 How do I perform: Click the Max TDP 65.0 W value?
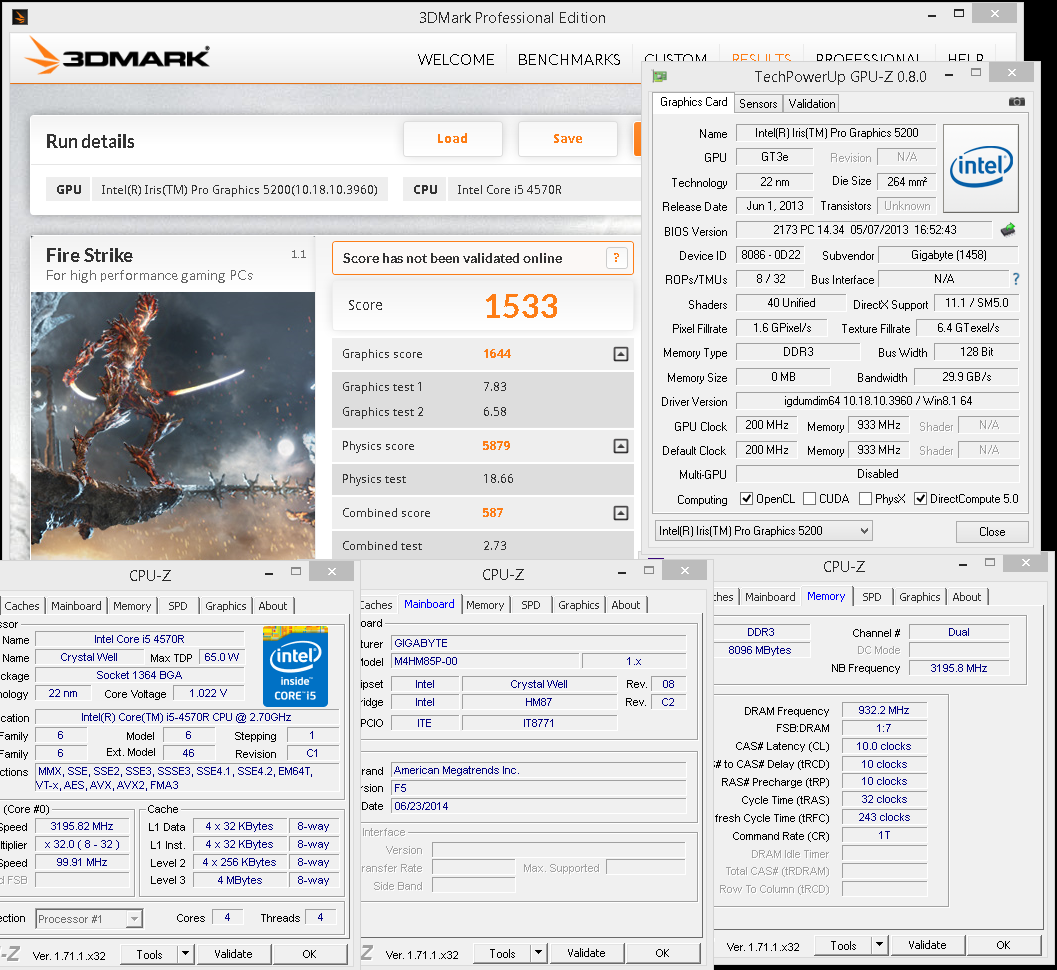[222, 657]
